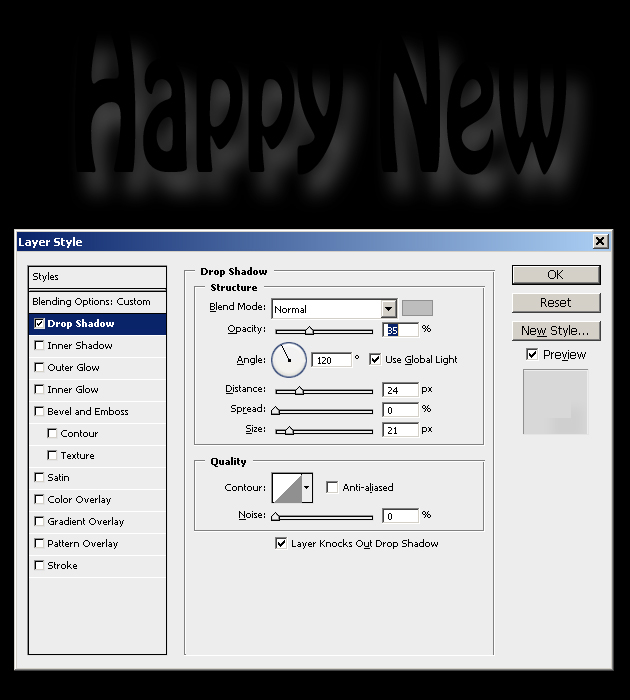Enable the Color Overlay checkbox

tap(39, 499)
